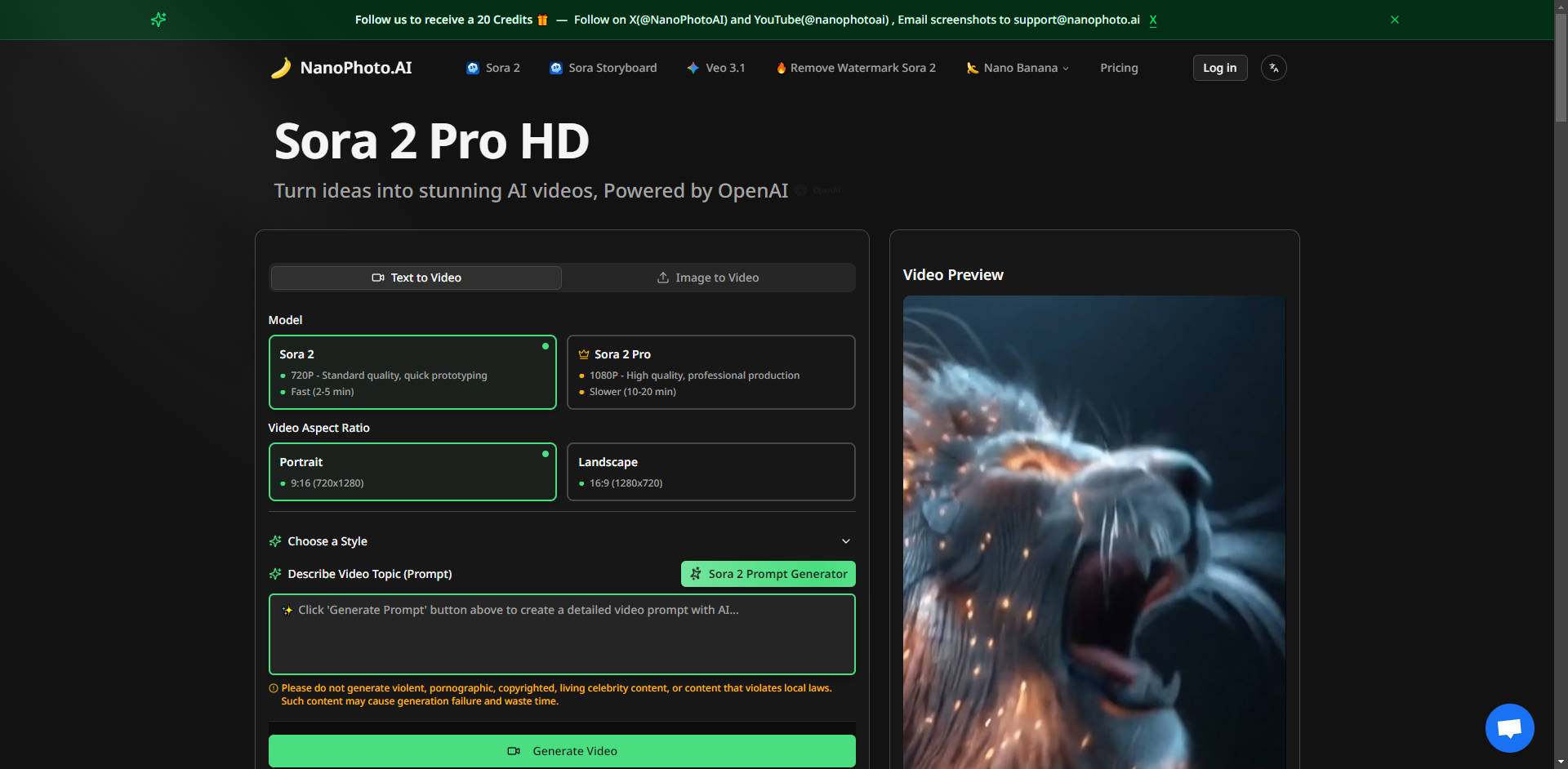The height and width of the screenshot is (769, 1568).
Task: Click the Veo 3.1 star icon
Action: [x=693, y=68]
